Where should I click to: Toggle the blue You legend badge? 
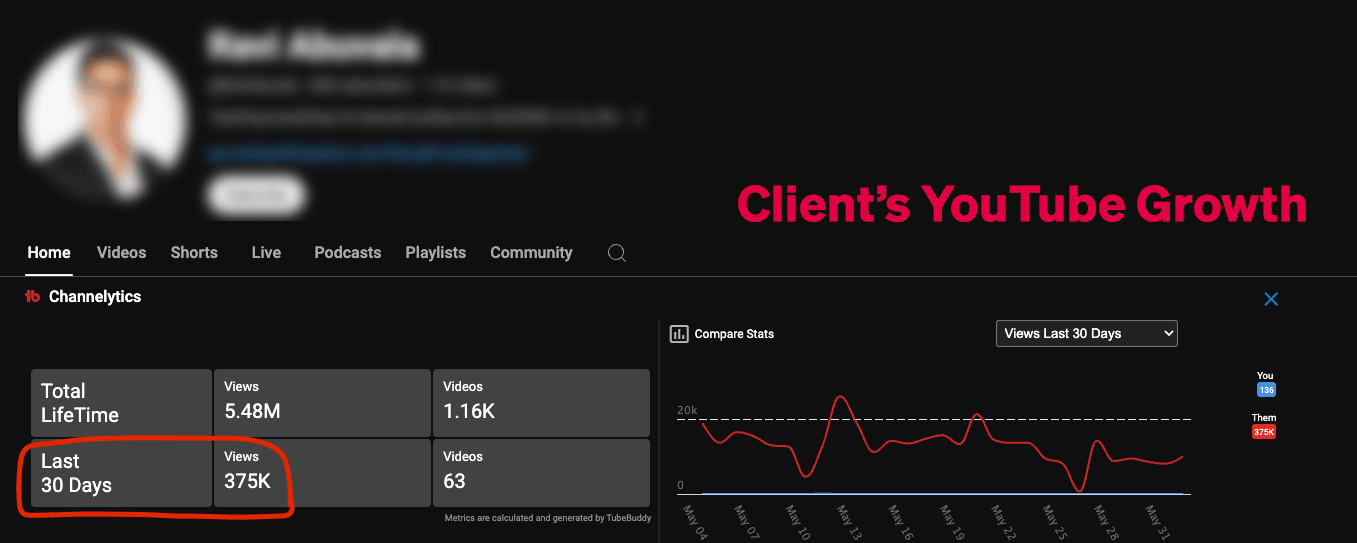(x=1266, y=390)
